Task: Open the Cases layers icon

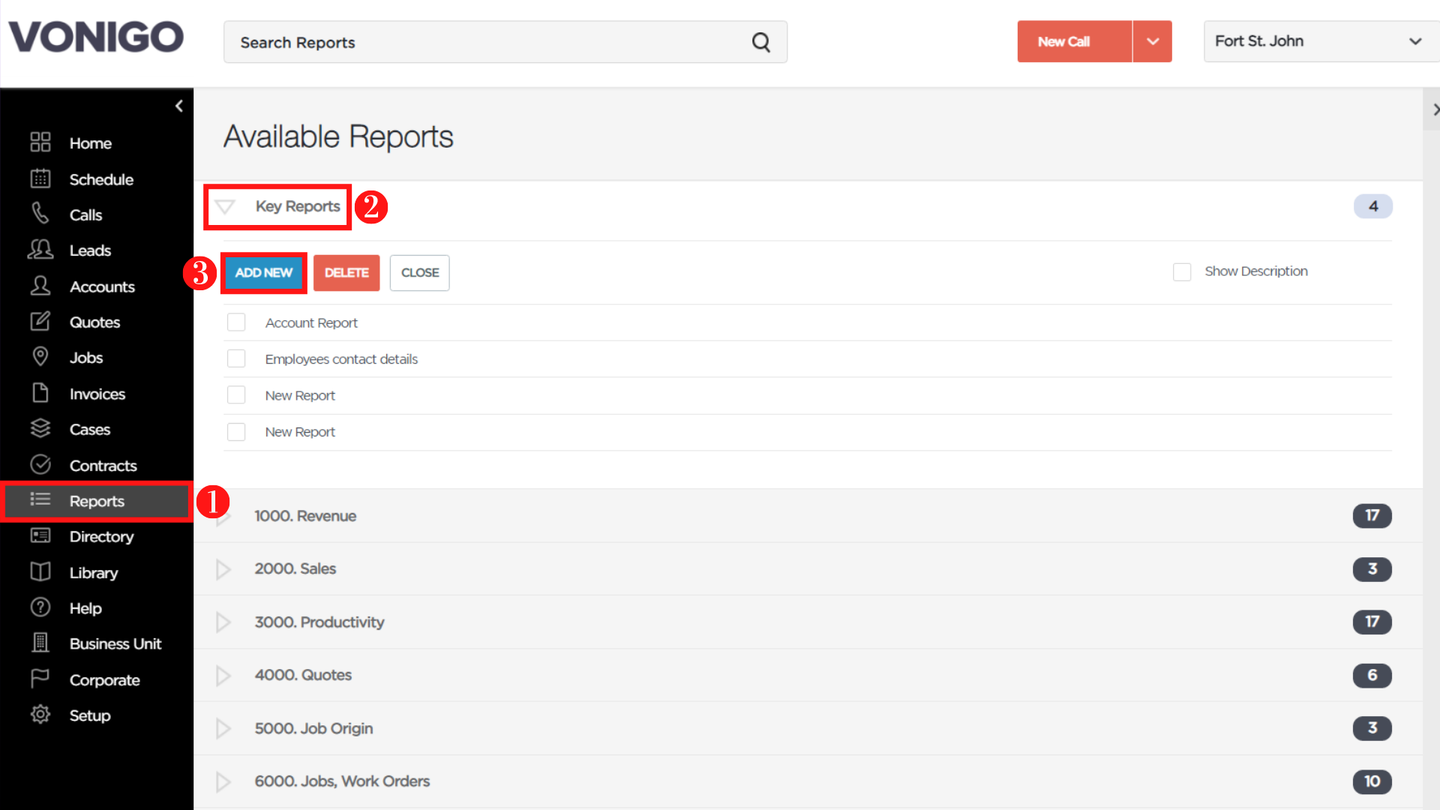Action: [40, 429]
